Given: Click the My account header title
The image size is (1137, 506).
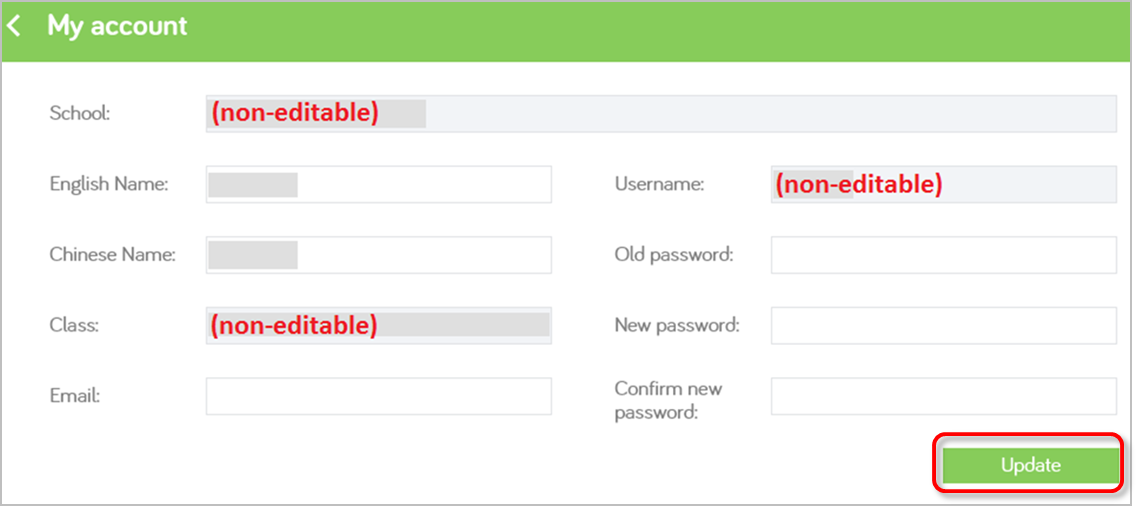Looking at the screenshot, I should (x=117, y=26).
